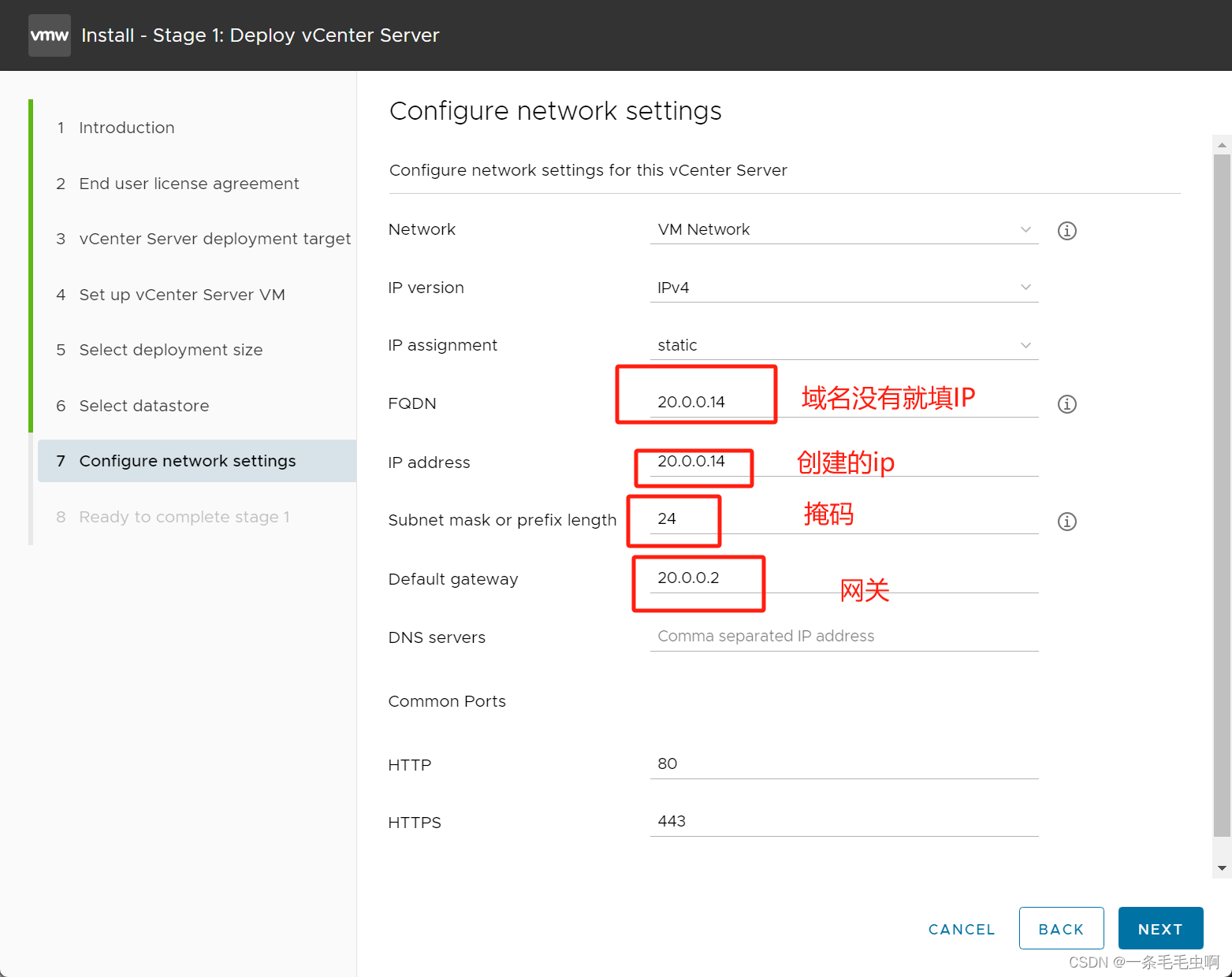Focus the Default gateway input field
The width and height of the screenshot is (1232, 977).
[x=844, y=578]
